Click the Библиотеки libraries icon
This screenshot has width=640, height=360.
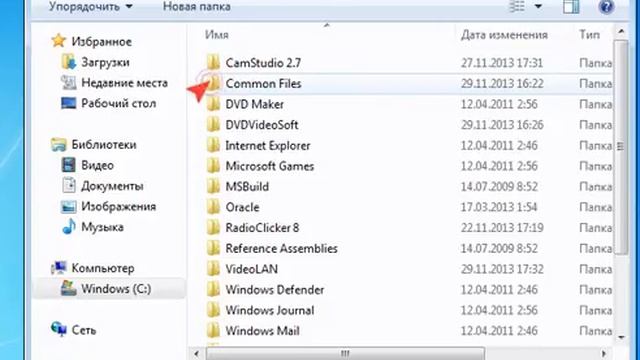(58, 144)
